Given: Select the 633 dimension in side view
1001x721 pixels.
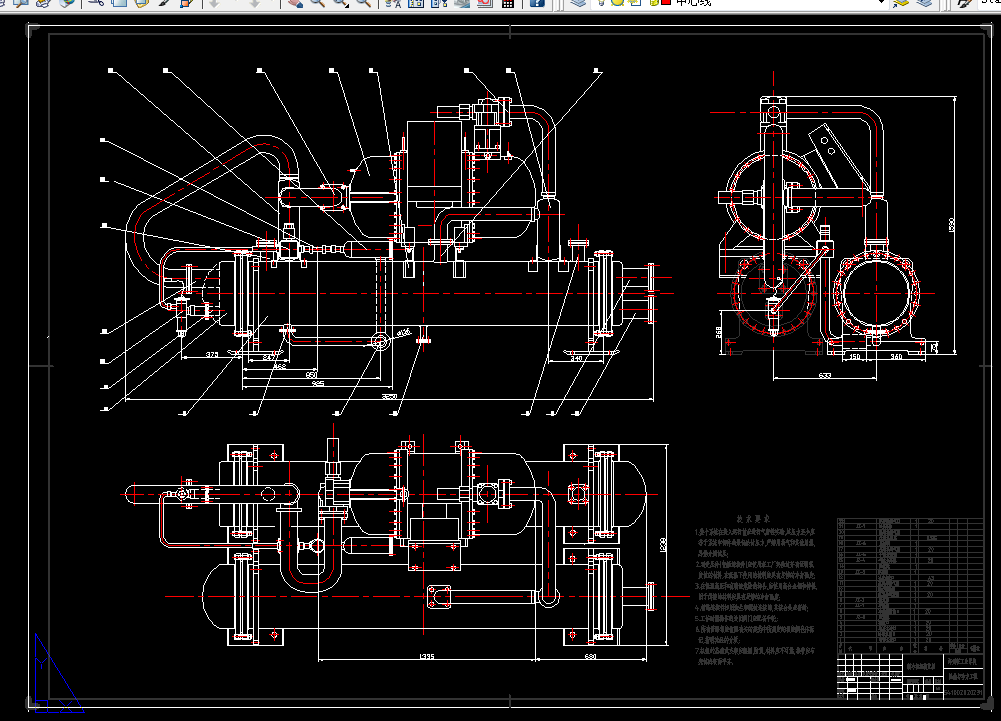Looking at the screenshot, I should pos(825,376).
